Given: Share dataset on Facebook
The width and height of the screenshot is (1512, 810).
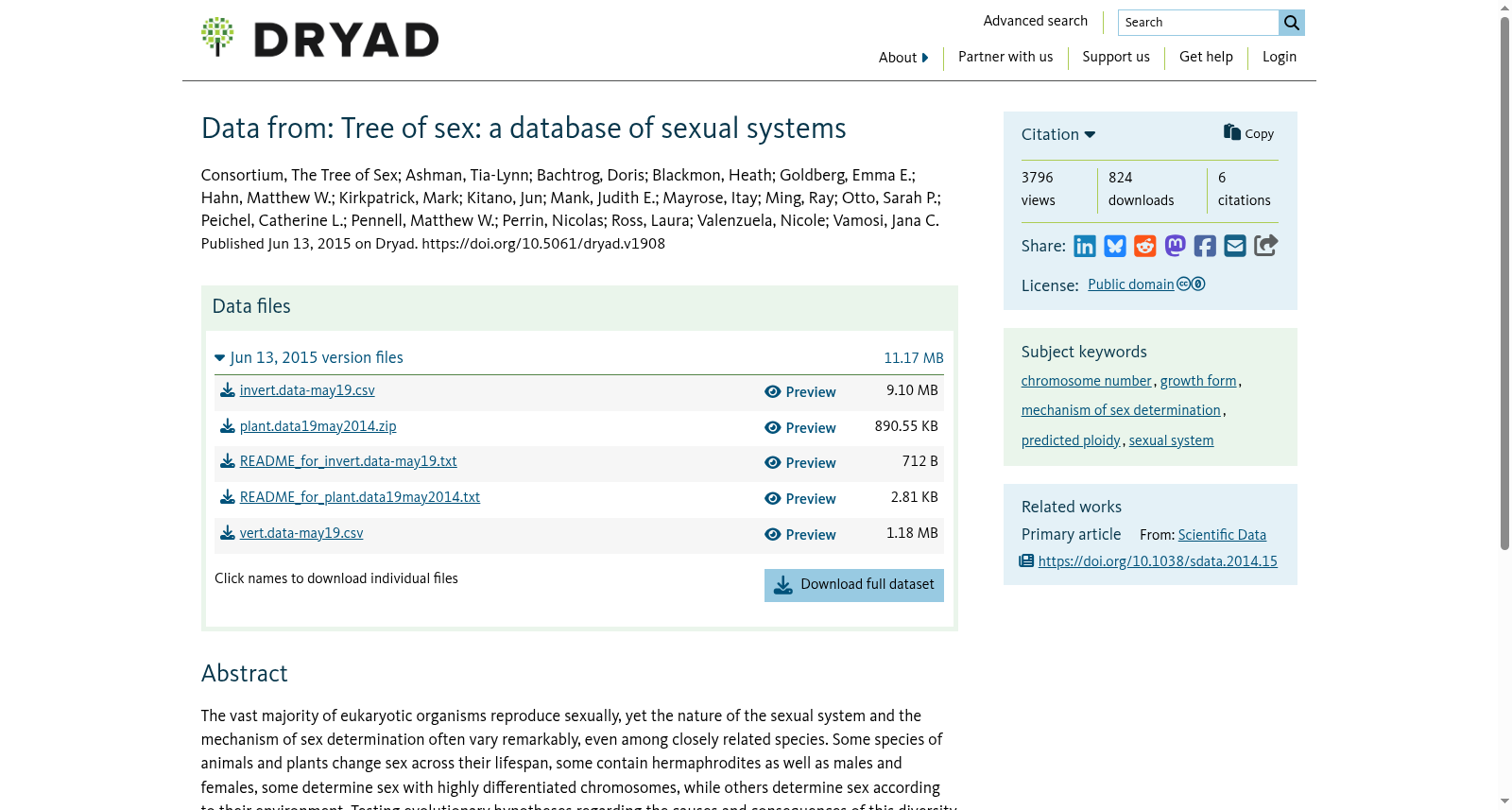Looking at the screenshot, I should click(1205, 247).
